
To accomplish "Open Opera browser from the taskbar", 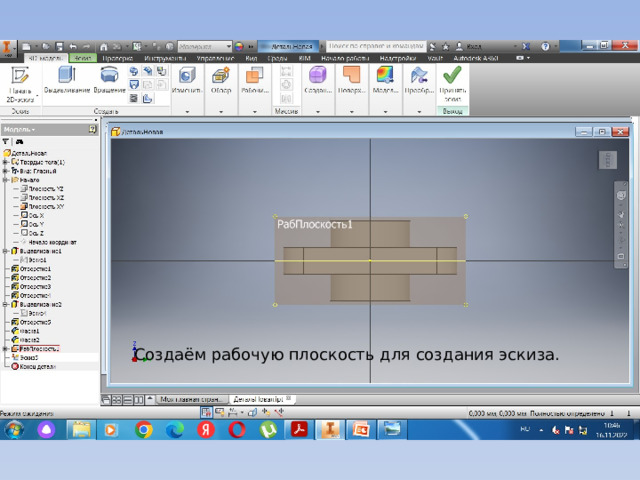I will coord(237,429).
